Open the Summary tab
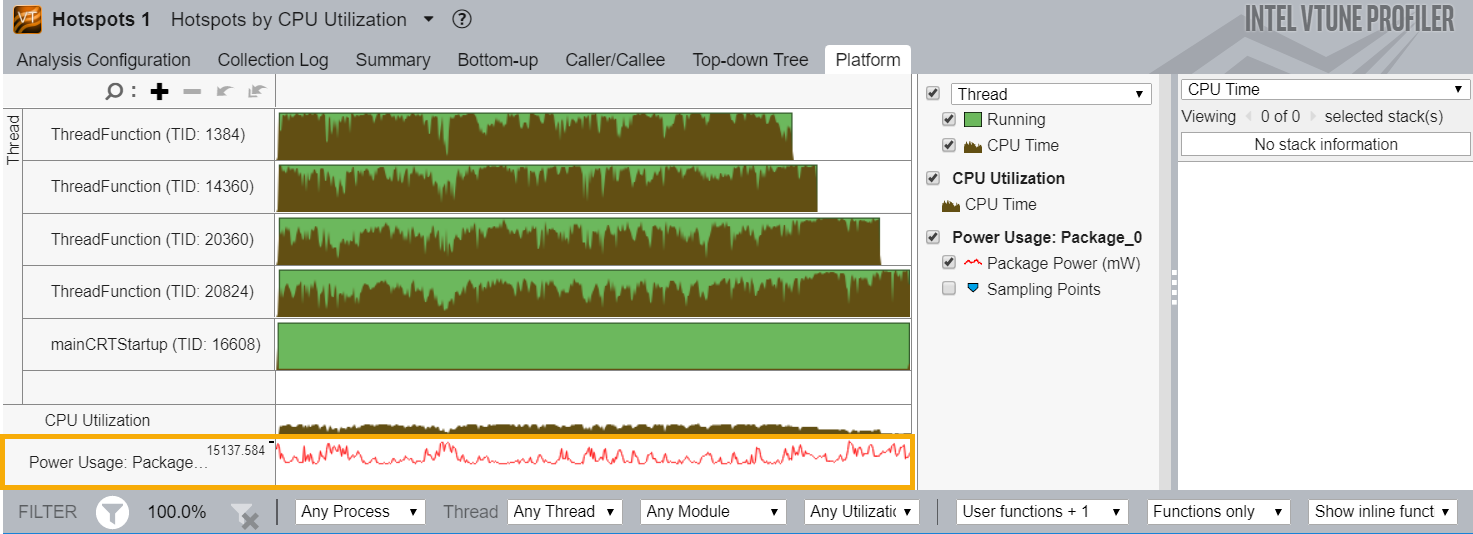 point(393,60)
